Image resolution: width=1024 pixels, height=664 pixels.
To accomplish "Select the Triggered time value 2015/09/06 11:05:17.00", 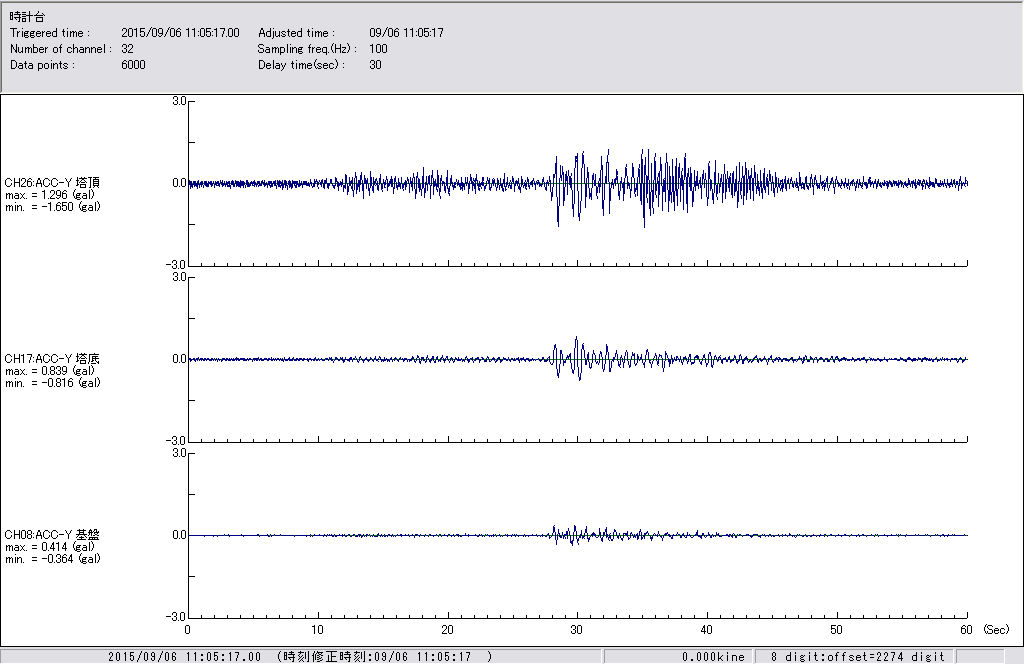I will [x=187, y=33].
